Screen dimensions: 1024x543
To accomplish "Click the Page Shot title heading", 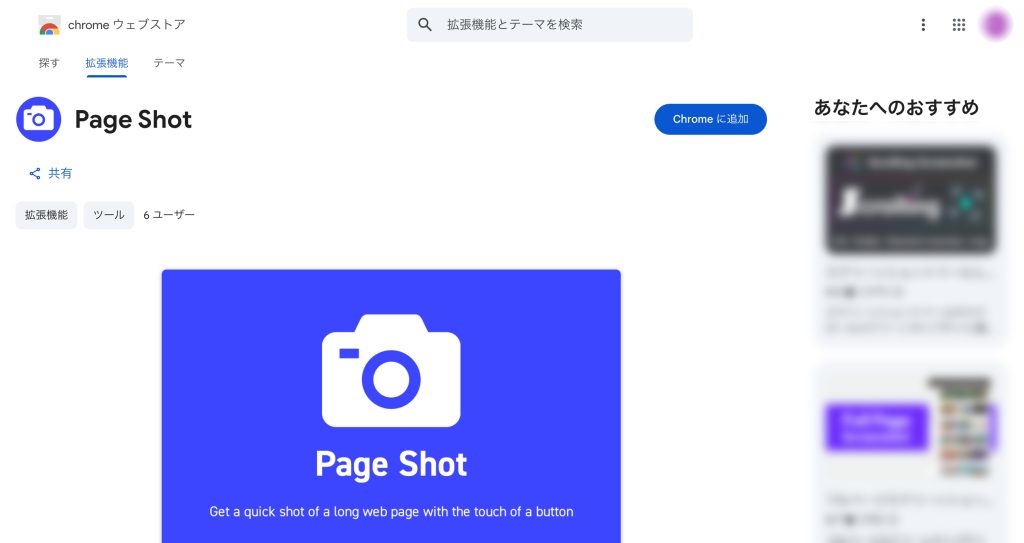I will [x=133, y=120].
